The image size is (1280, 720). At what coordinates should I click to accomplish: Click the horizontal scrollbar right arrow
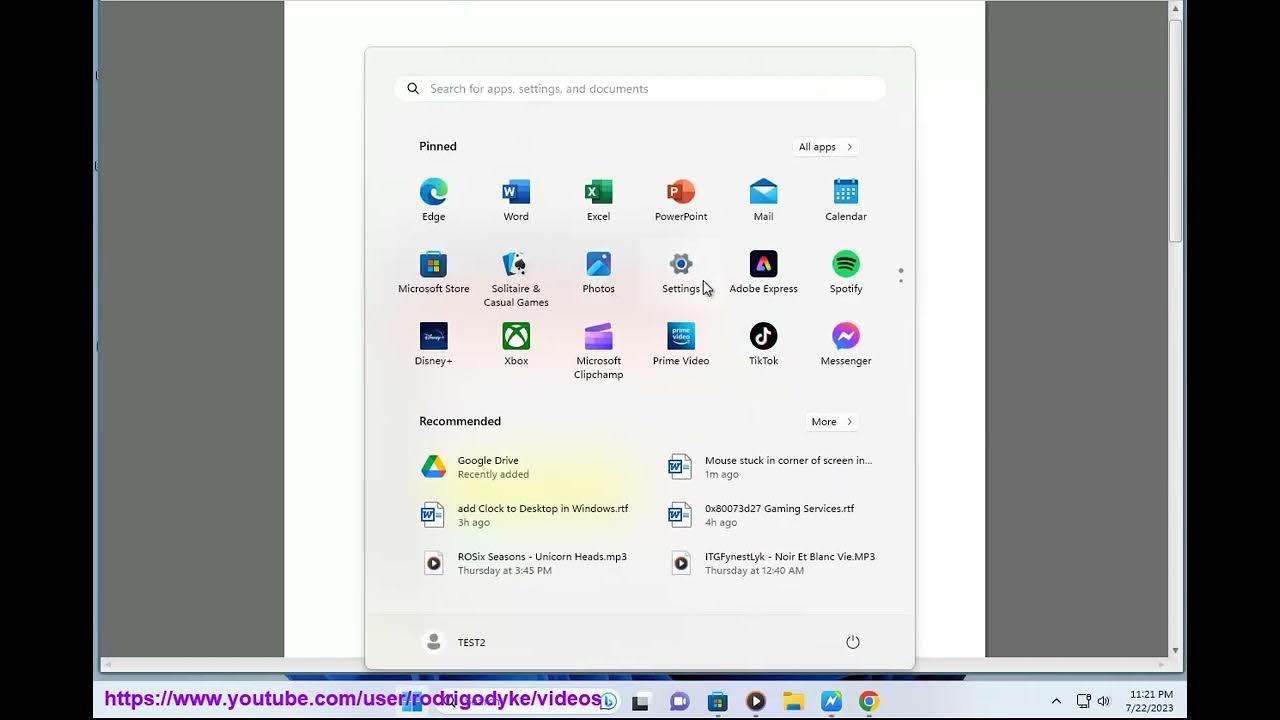[x=1161, y=664]
